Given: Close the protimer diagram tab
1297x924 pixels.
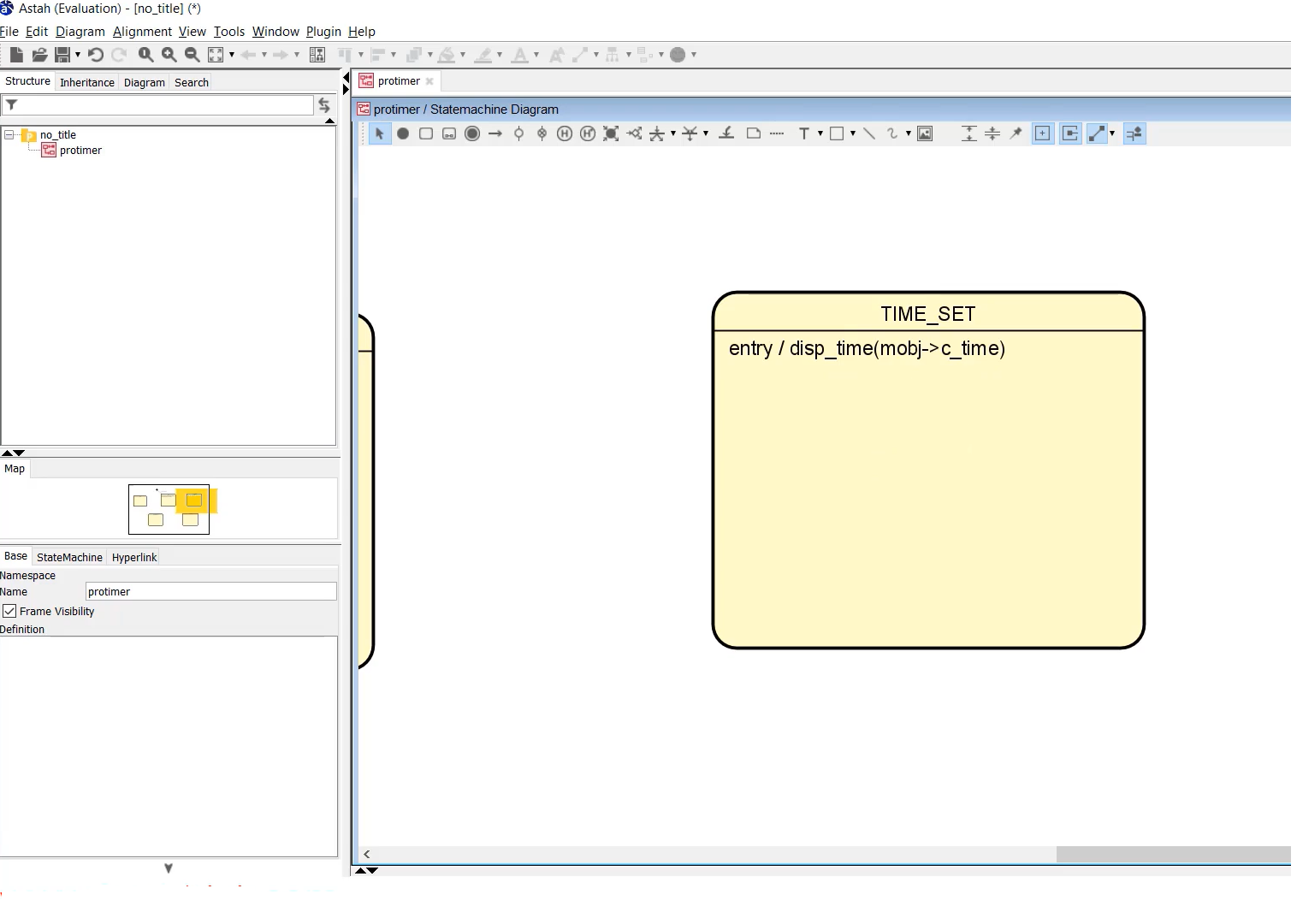Looking at the screenshot, I should (429, 81).
